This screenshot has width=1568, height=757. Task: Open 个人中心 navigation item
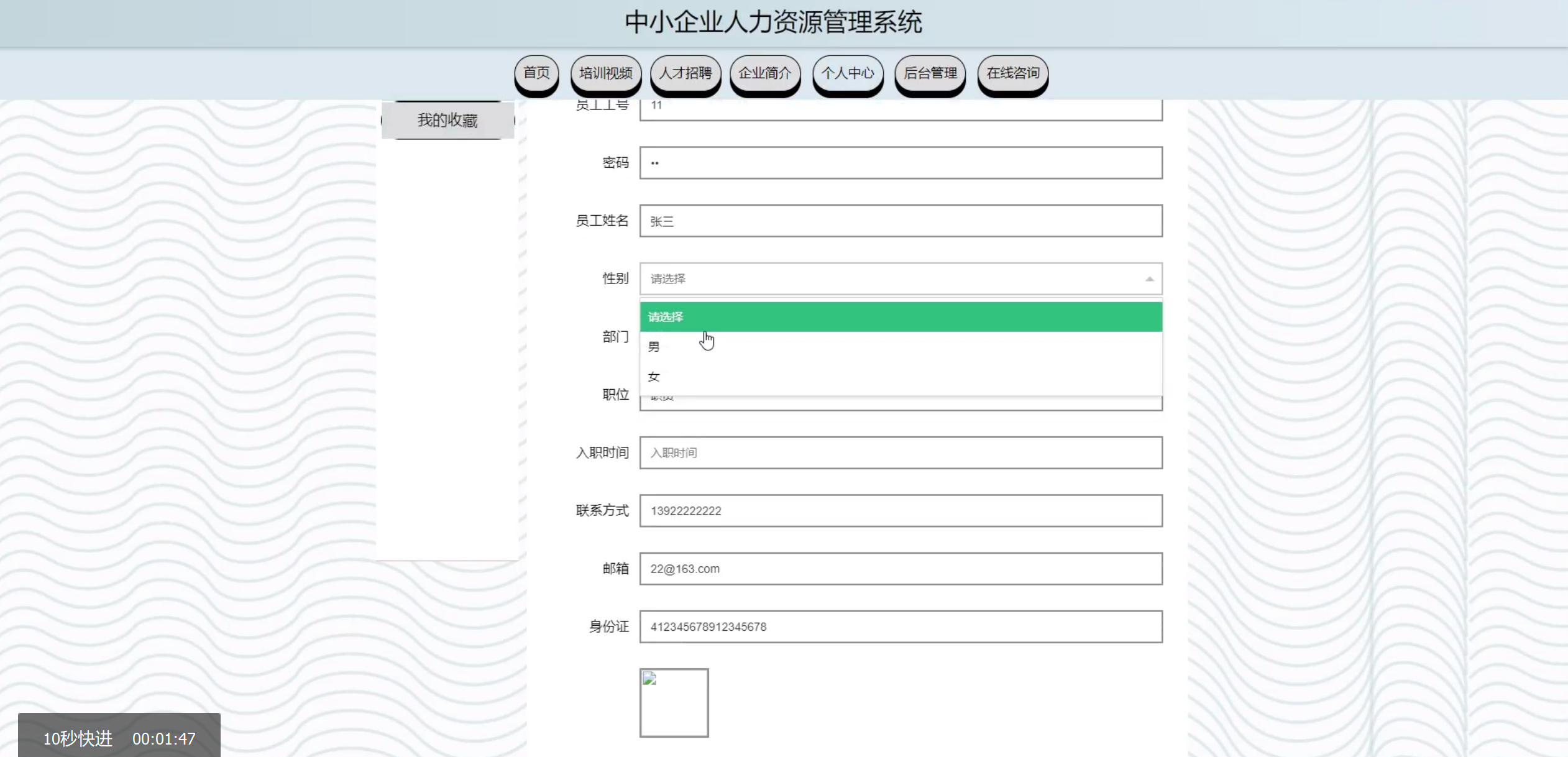pos(848,73)
